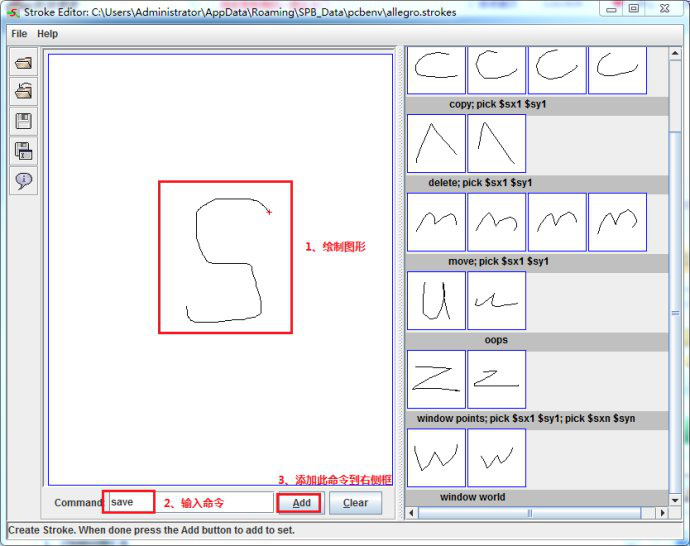Viewport: 690px width, 546px height.
Task: Click the save floppy disk icon
Action: 23,121
